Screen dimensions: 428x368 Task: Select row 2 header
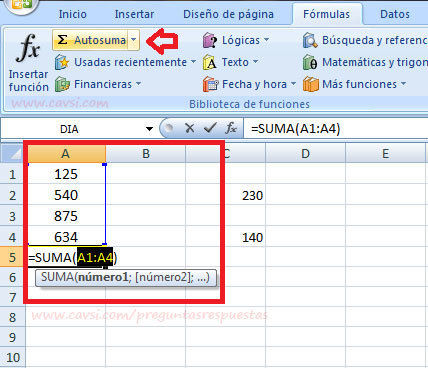pos(13,195)
